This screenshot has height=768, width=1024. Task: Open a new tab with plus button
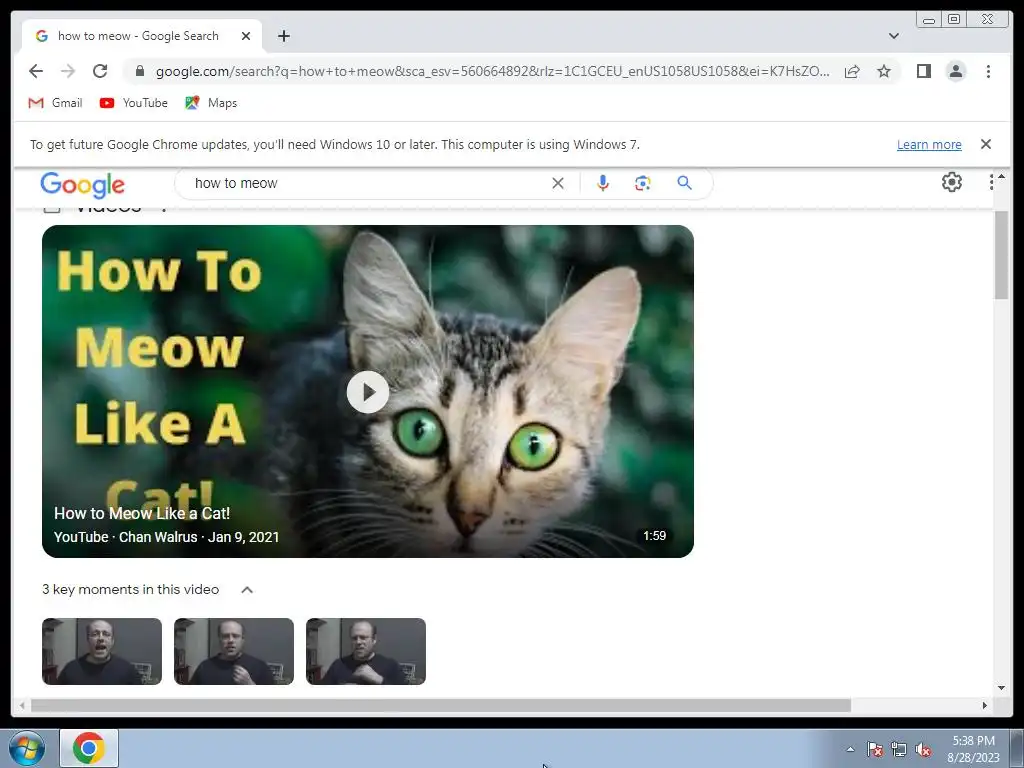pyautogui.click(x=283, y=36)
